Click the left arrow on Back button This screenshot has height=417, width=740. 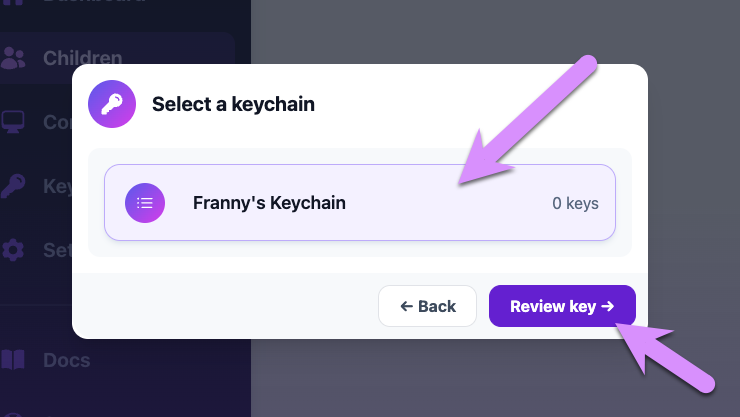tap(406, 306)
